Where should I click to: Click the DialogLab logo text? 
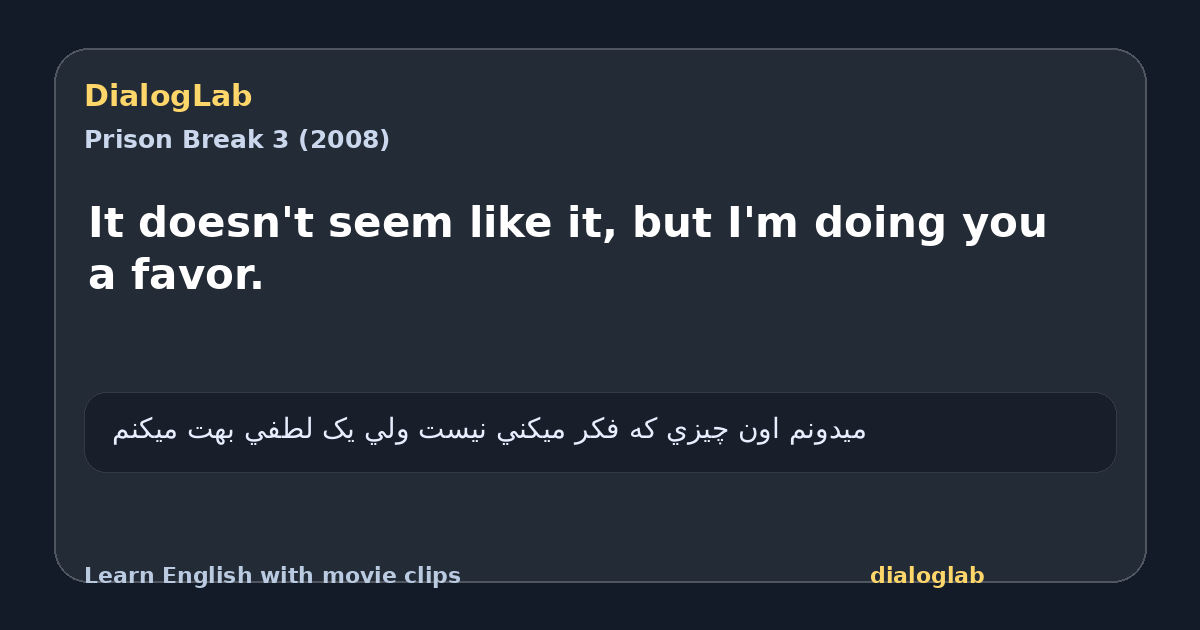pos(168,97)
